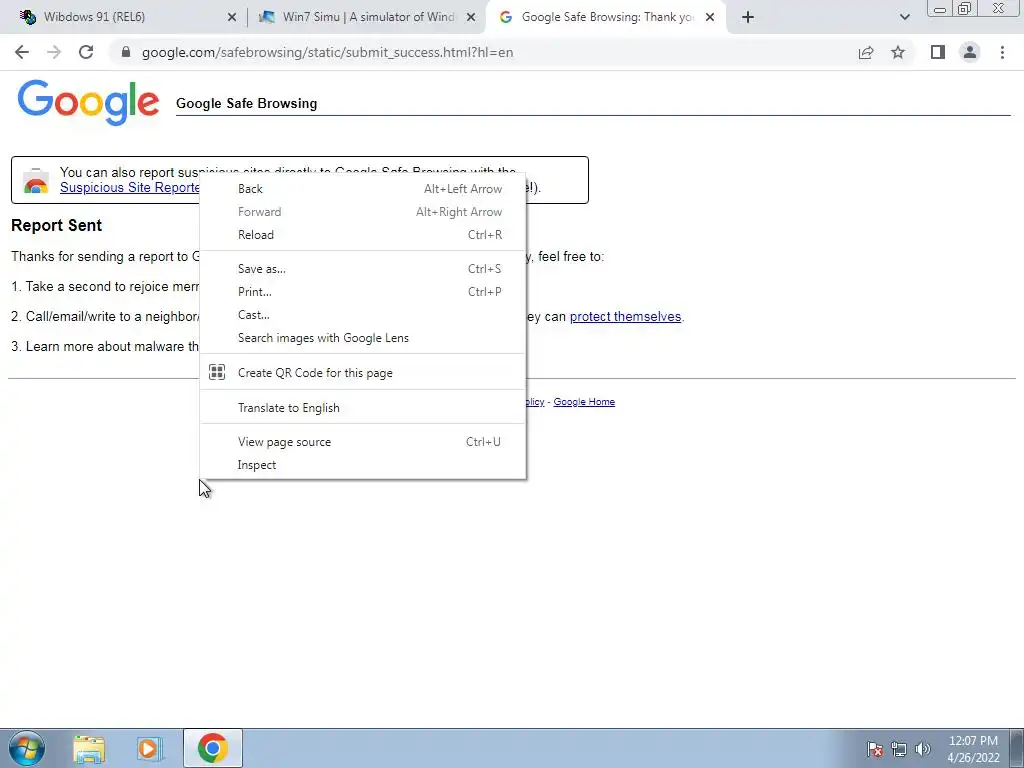Viewport: 1024px width, 768px height.
Task: Click the Google Safe Browsing page title
Action: pyautogui.click(x=246, y=103)
